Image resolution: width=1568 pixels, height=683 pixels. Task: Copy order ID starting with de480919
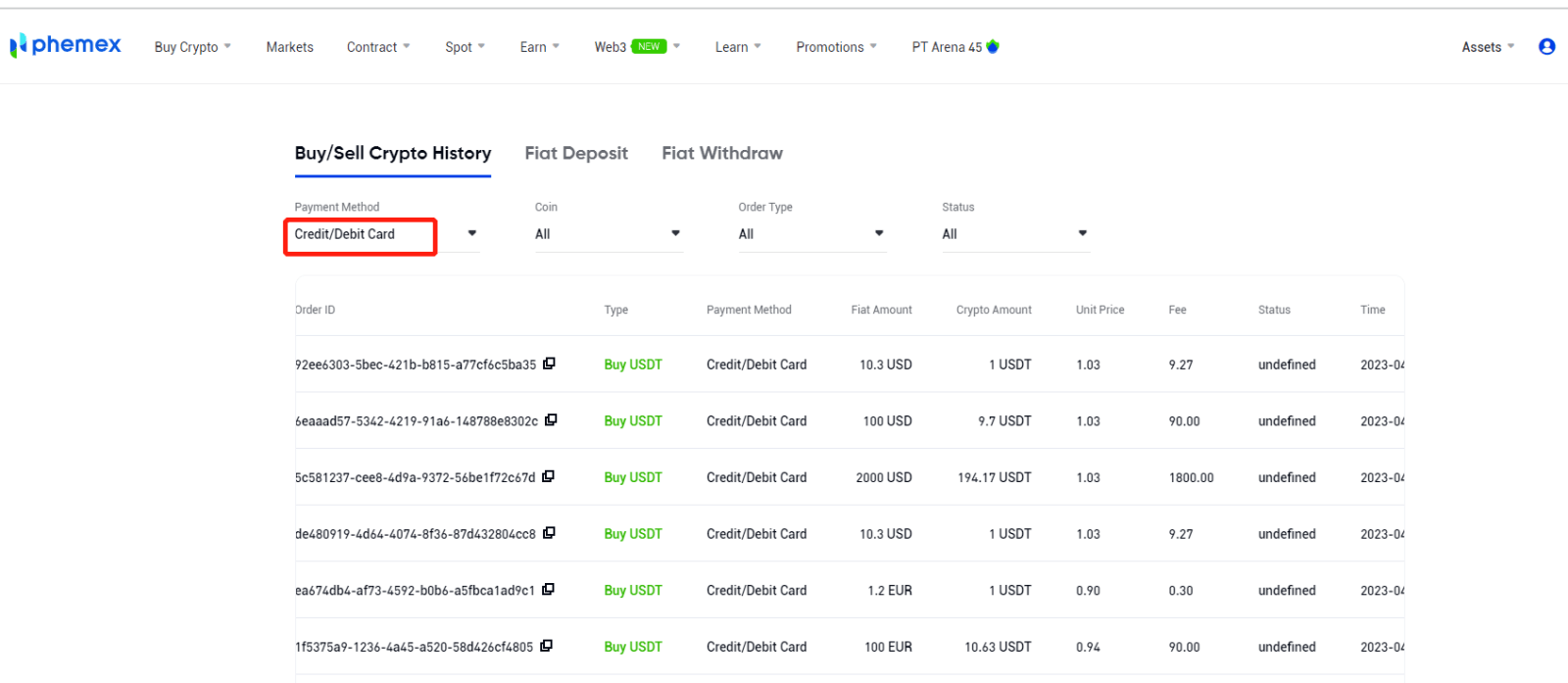(x=550, y=533)
